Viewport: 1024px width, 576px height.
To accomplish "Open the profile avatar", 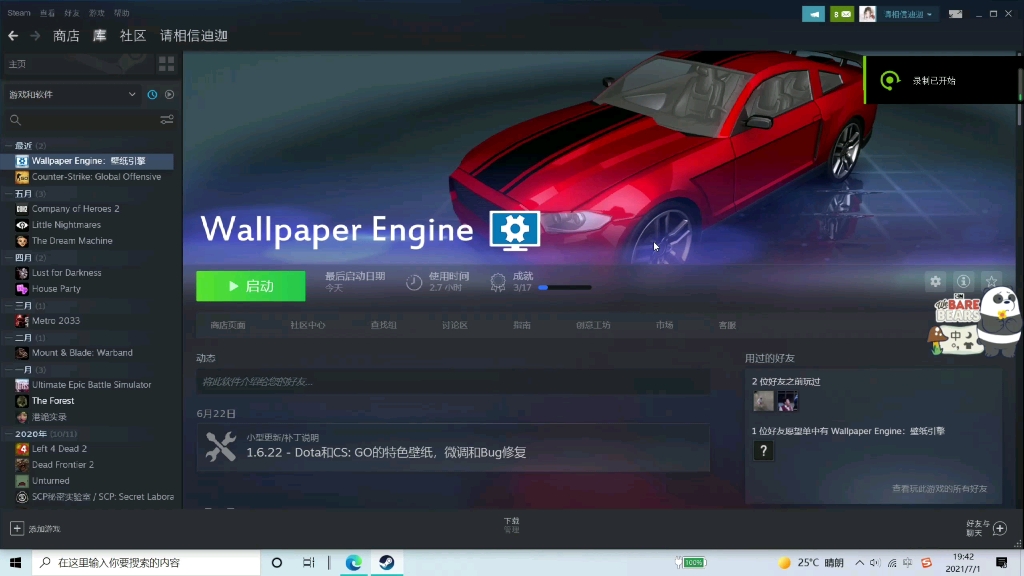I will coord(867,14).
